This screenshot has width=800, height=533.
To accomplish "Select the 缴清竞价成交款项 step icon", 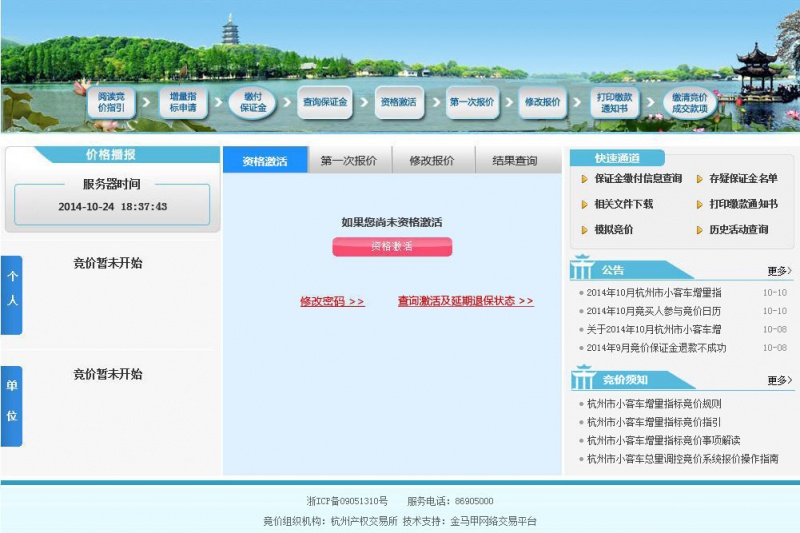I will 689,102.
